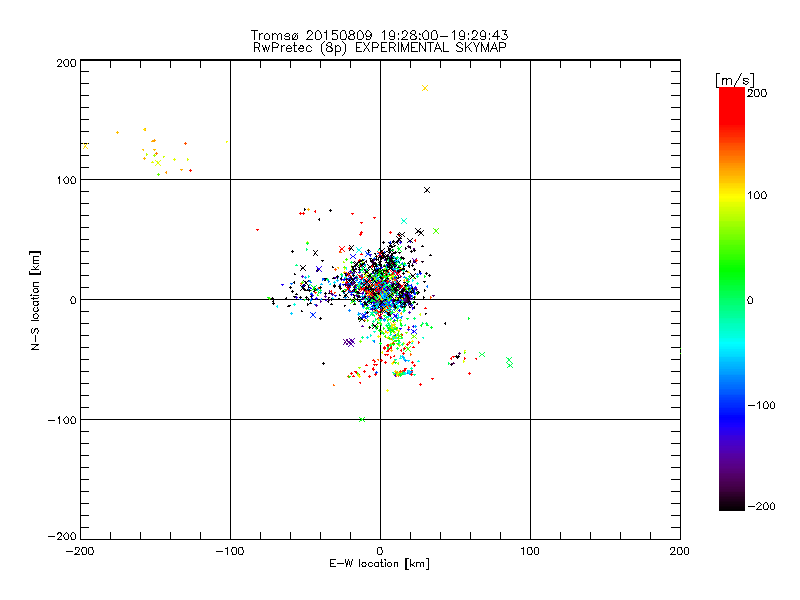Screen dimensions: 800x600
Task: Click the green band of the colorbar near 0
Action: point(732,300)
